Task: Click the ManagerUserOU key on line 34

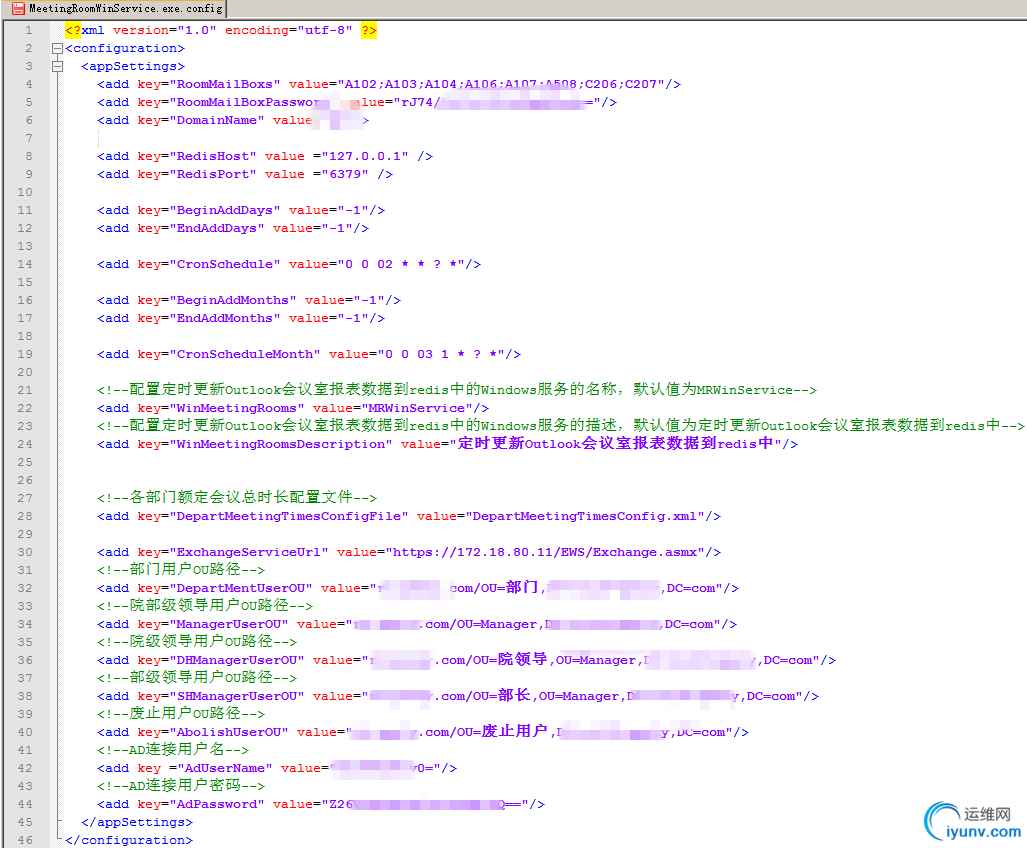Action: click(229, 625)
